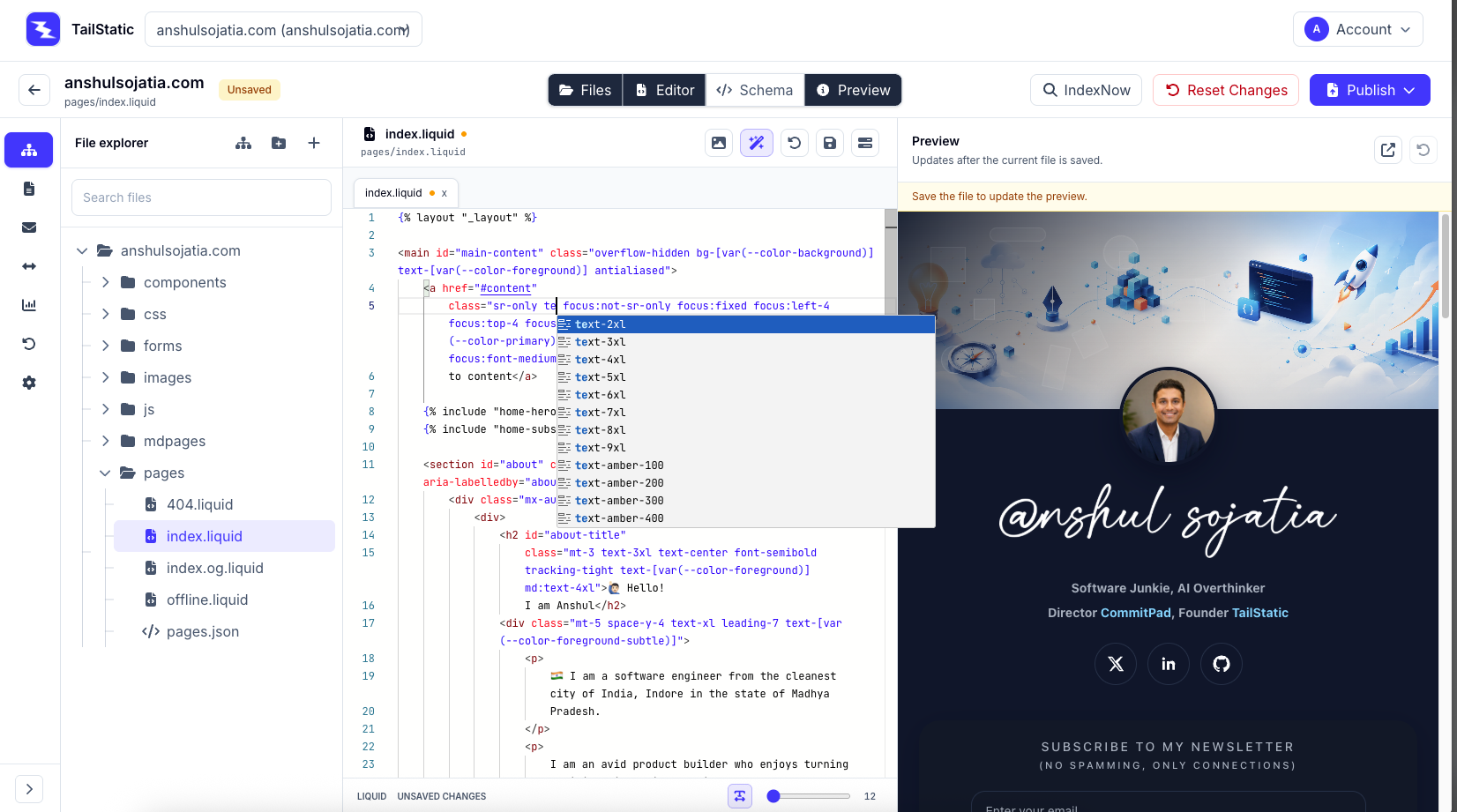Expand the js folder
This screenshot has height=812, width=1457.
click(x=105, y=409)
